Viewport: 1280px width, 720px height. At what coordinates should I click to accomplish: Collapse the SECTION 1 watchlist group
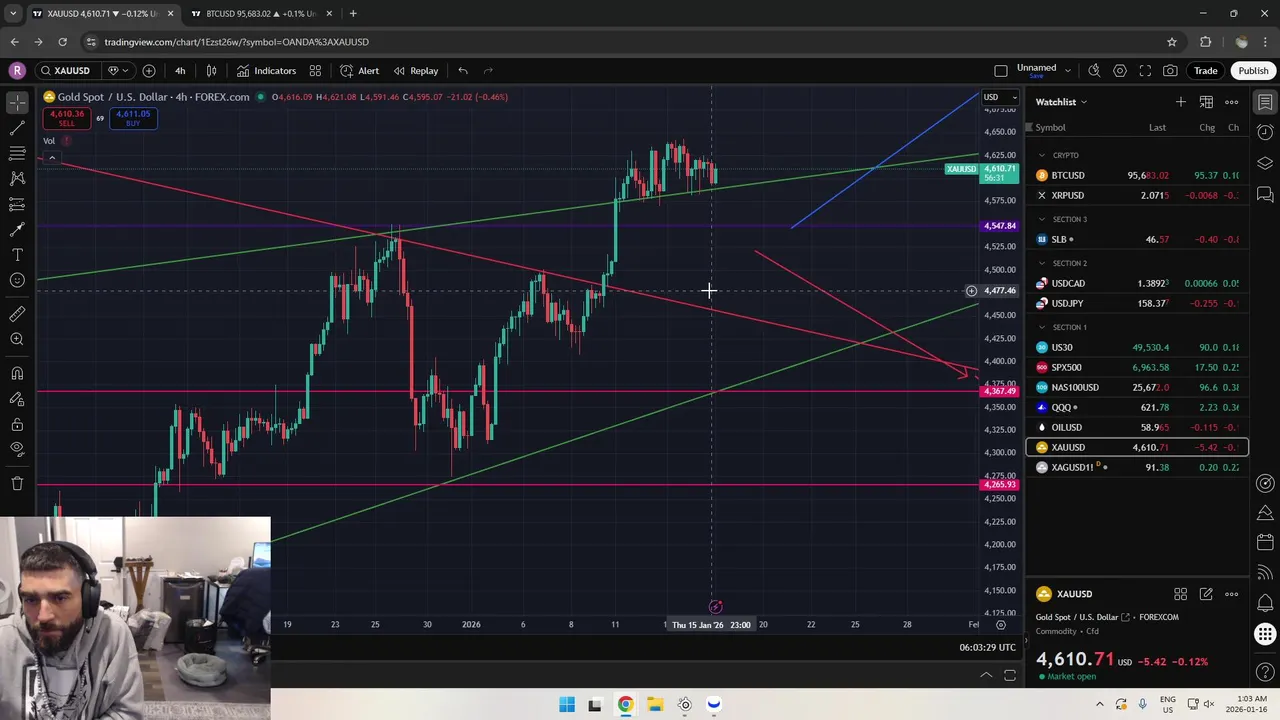tap(1042, 327)
